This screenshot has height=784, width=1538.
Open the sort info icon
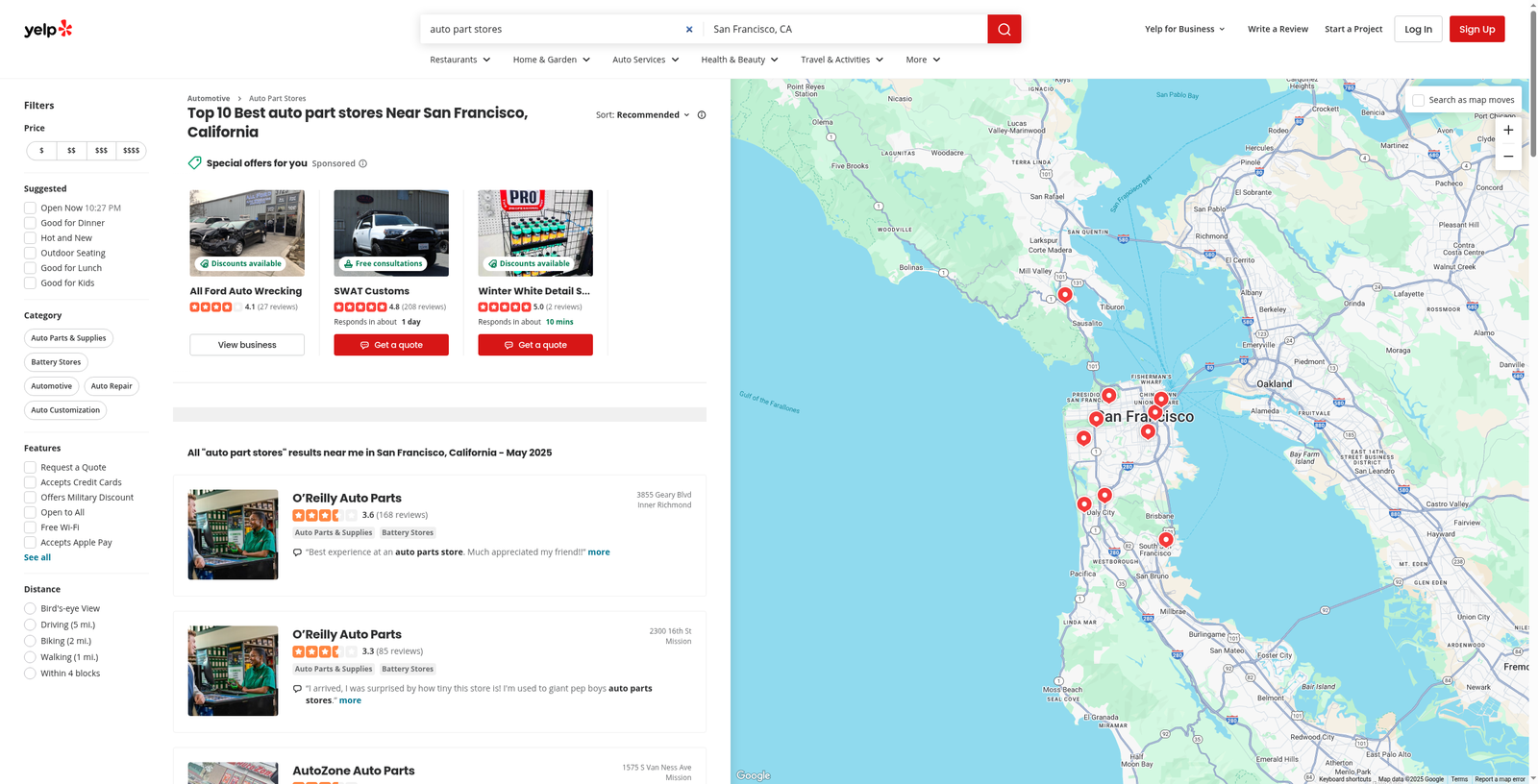702,115
